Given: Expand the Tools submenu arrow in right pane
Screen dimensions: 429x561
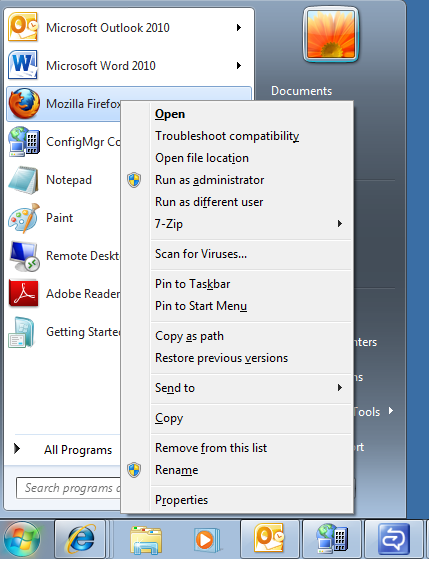Looking at the screenshot, I should tap(391, 411).
